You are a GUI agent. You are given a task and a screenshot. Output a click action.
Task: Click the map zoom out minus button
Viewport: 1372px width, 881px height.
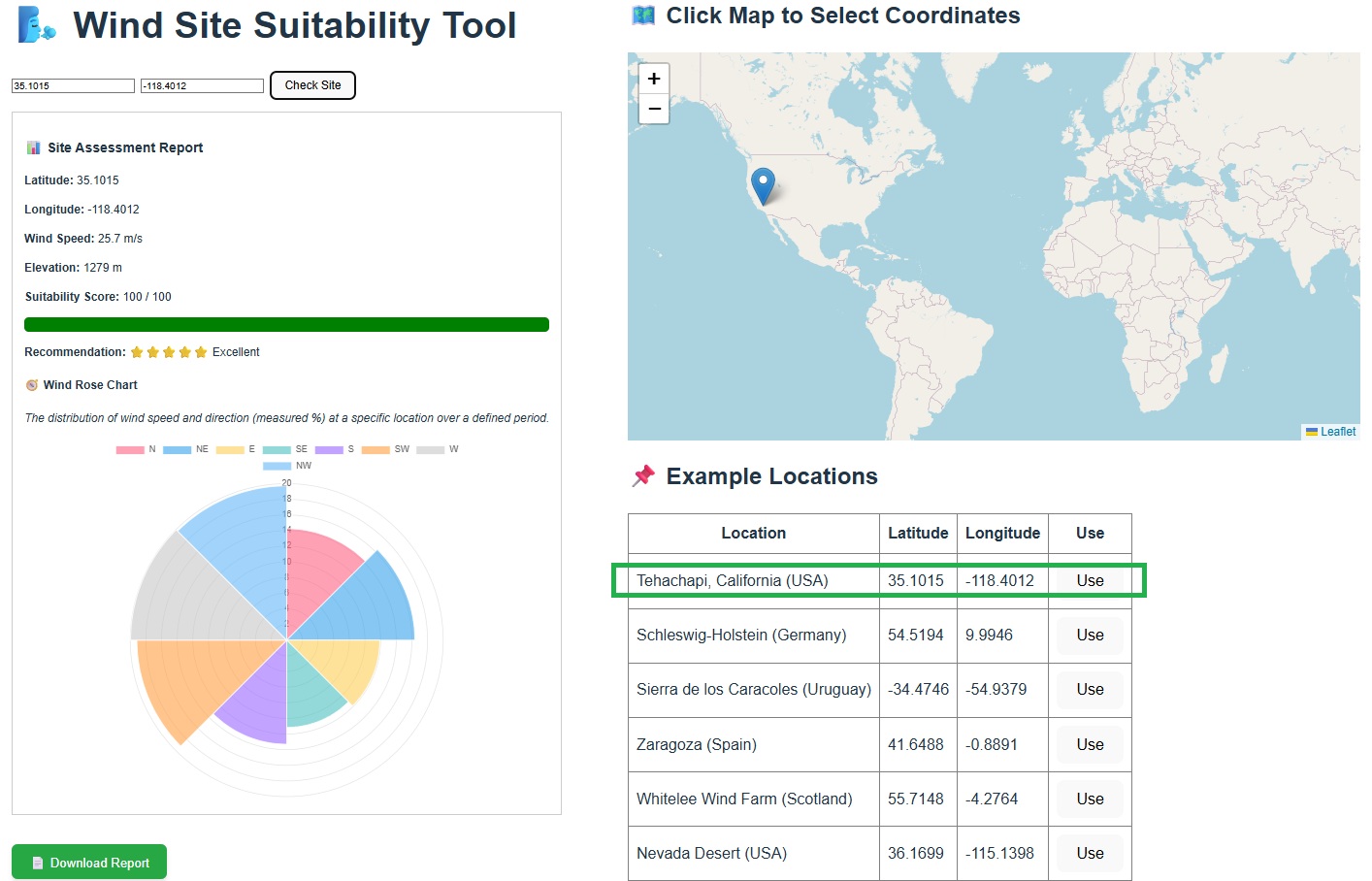[654, 109]
